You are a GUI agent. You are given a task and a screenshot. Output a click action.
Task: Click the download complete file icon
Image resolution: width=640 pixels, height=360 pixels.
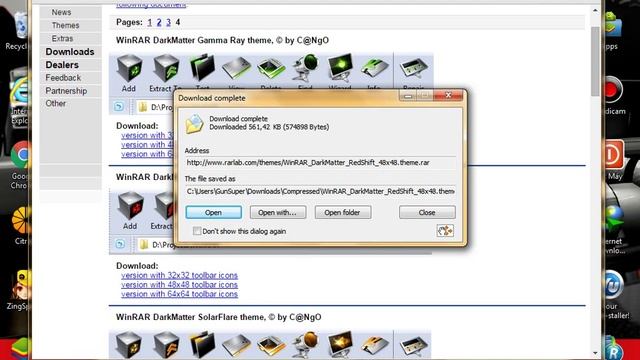point(194,124)
